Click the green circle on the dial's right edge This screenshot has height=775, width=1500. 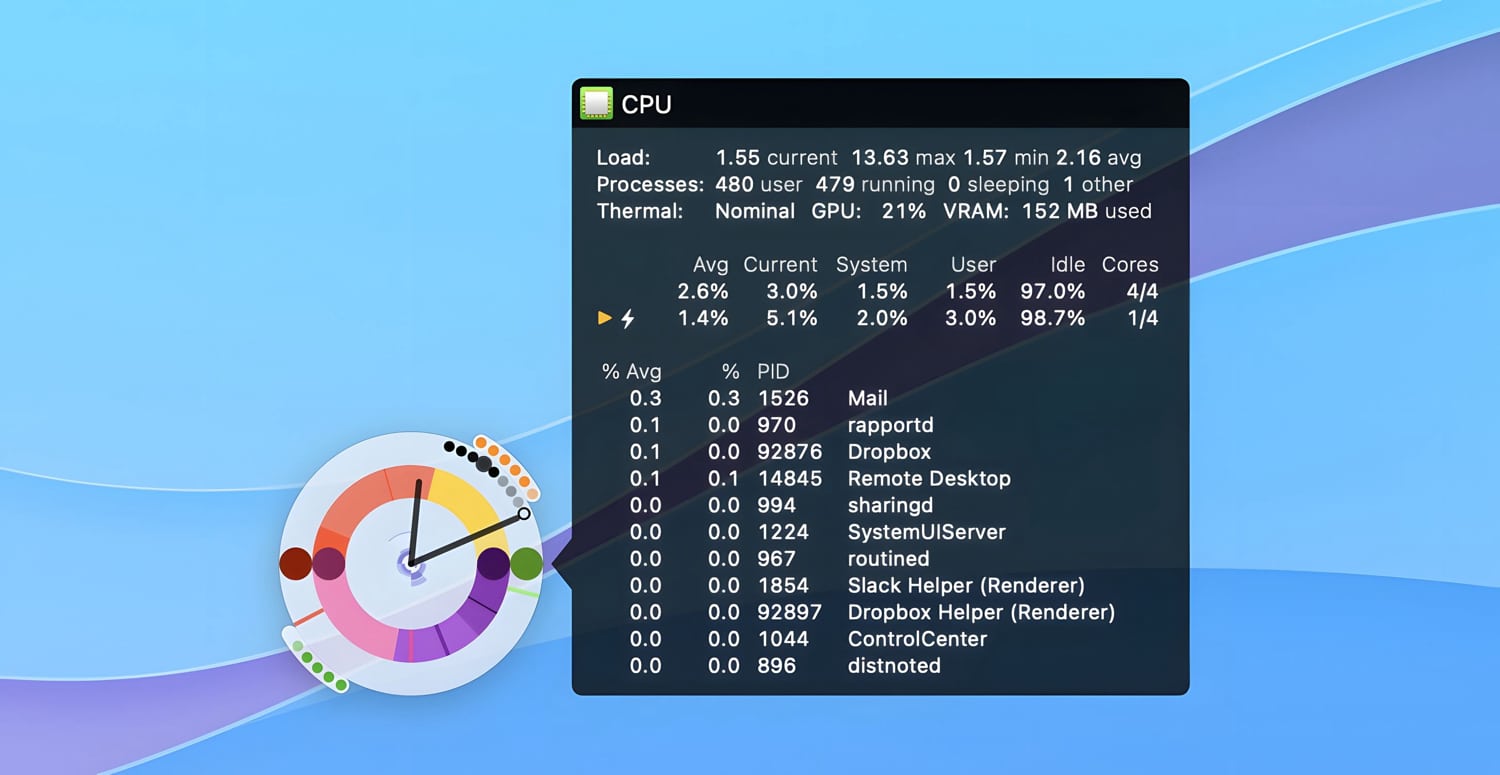[526, 563]
